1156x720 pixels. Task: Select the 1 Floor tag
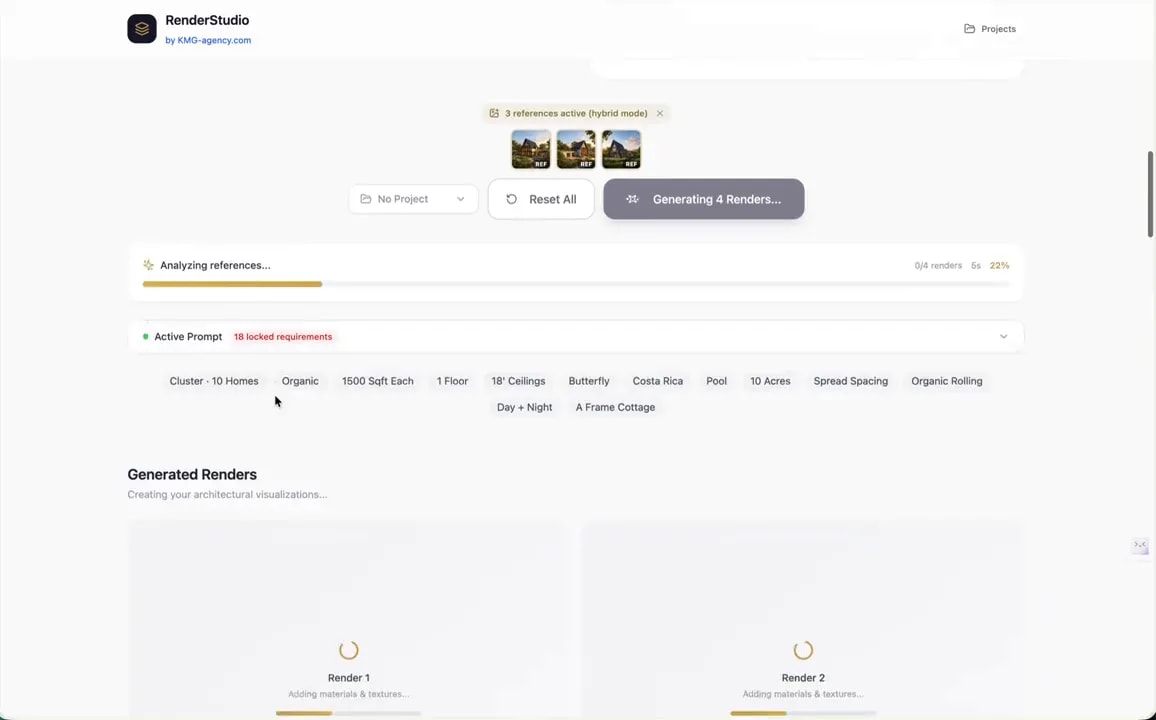click(452, 381)
